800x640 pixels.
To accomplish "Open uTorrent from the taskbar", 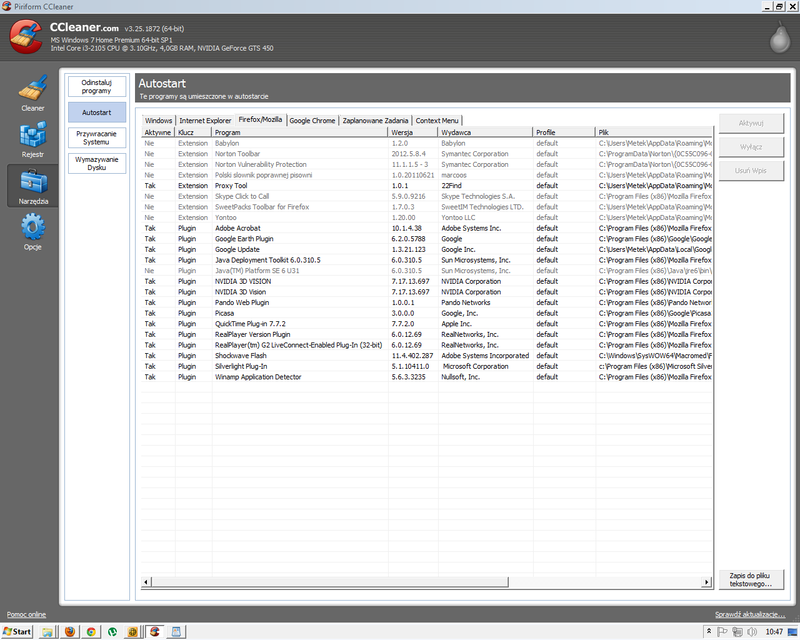I will [x=113, y=632].
